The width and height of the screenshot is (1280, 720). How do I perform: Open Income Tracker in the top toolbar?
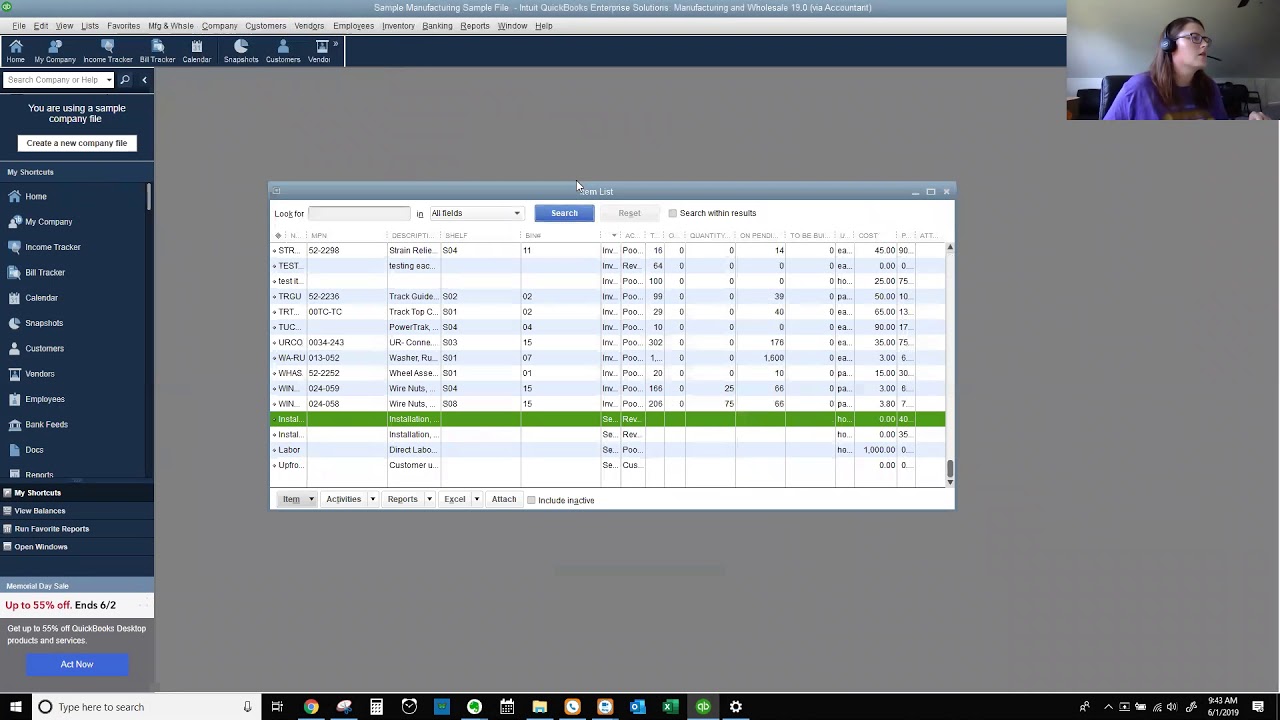tap(108, 51)
